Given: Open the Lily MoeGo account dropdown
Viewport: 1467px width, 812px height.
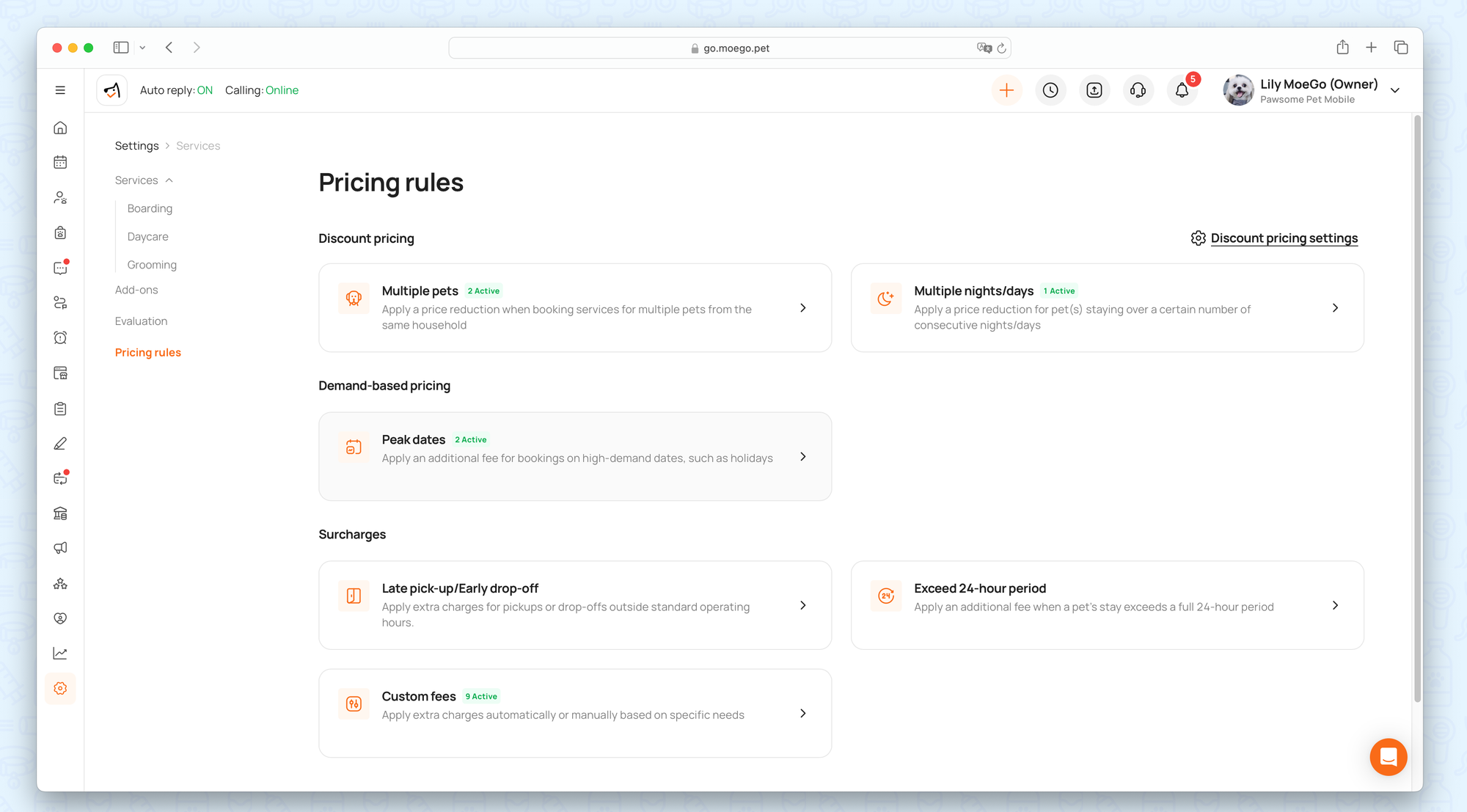Looking at the screenshot, I should point(1394,90).
